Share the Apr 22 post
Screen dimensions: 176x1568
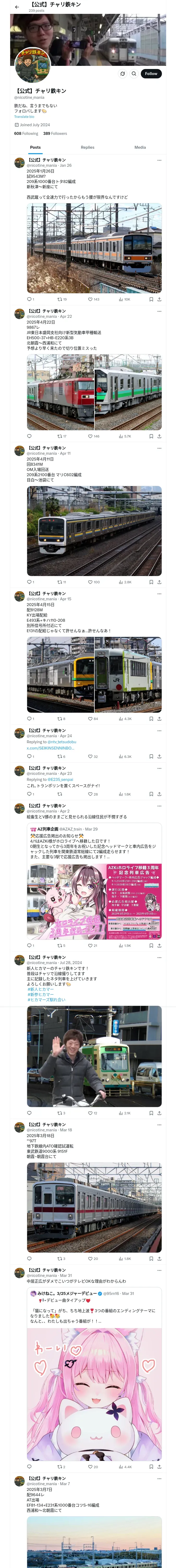pos(160,436)
